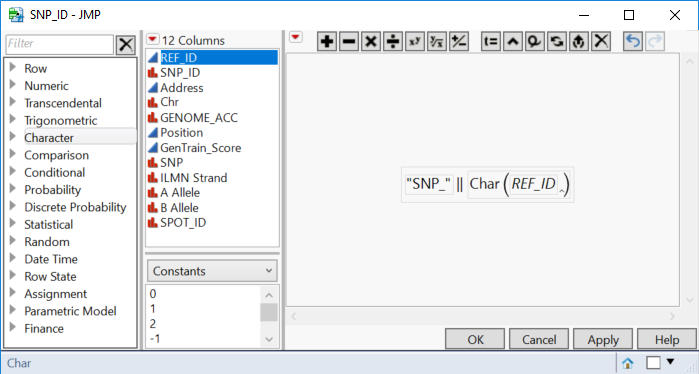Expand the Character function group
The image size is (699, 374).
[x=13, y=137]
